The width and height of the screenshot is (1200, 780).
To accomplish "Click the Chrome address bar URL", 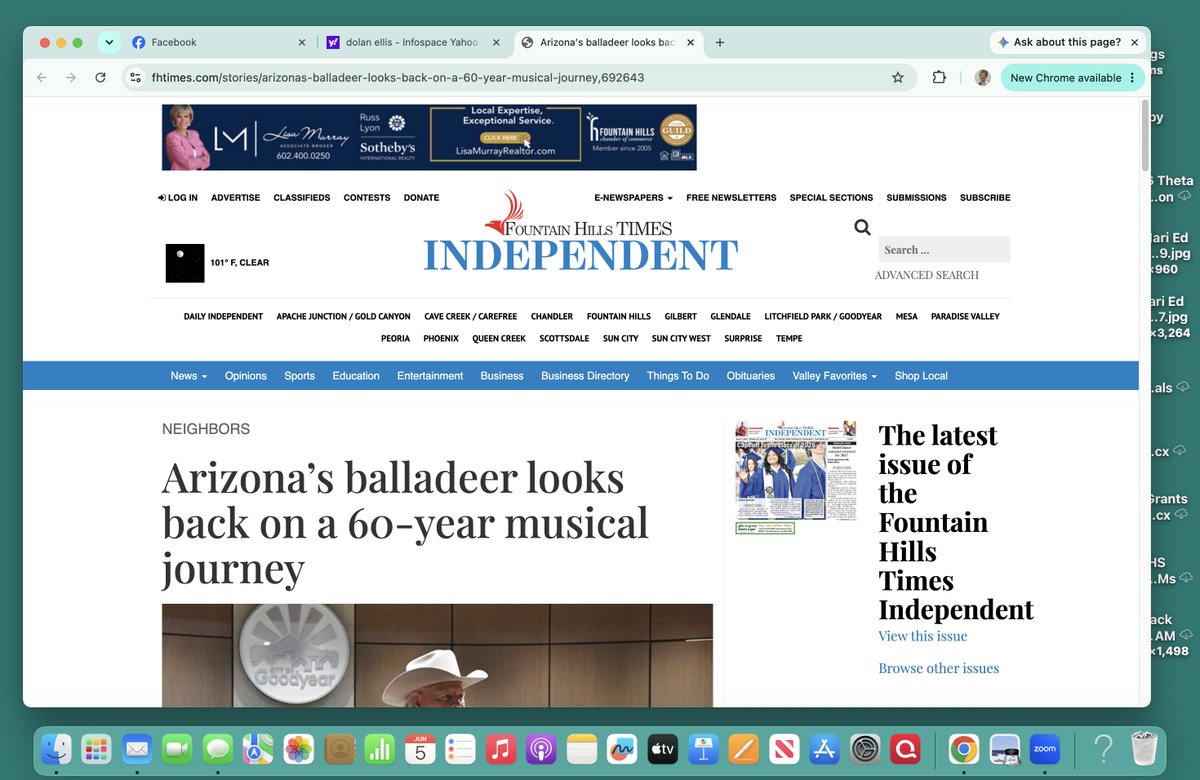I will click(x=398, y=77).
